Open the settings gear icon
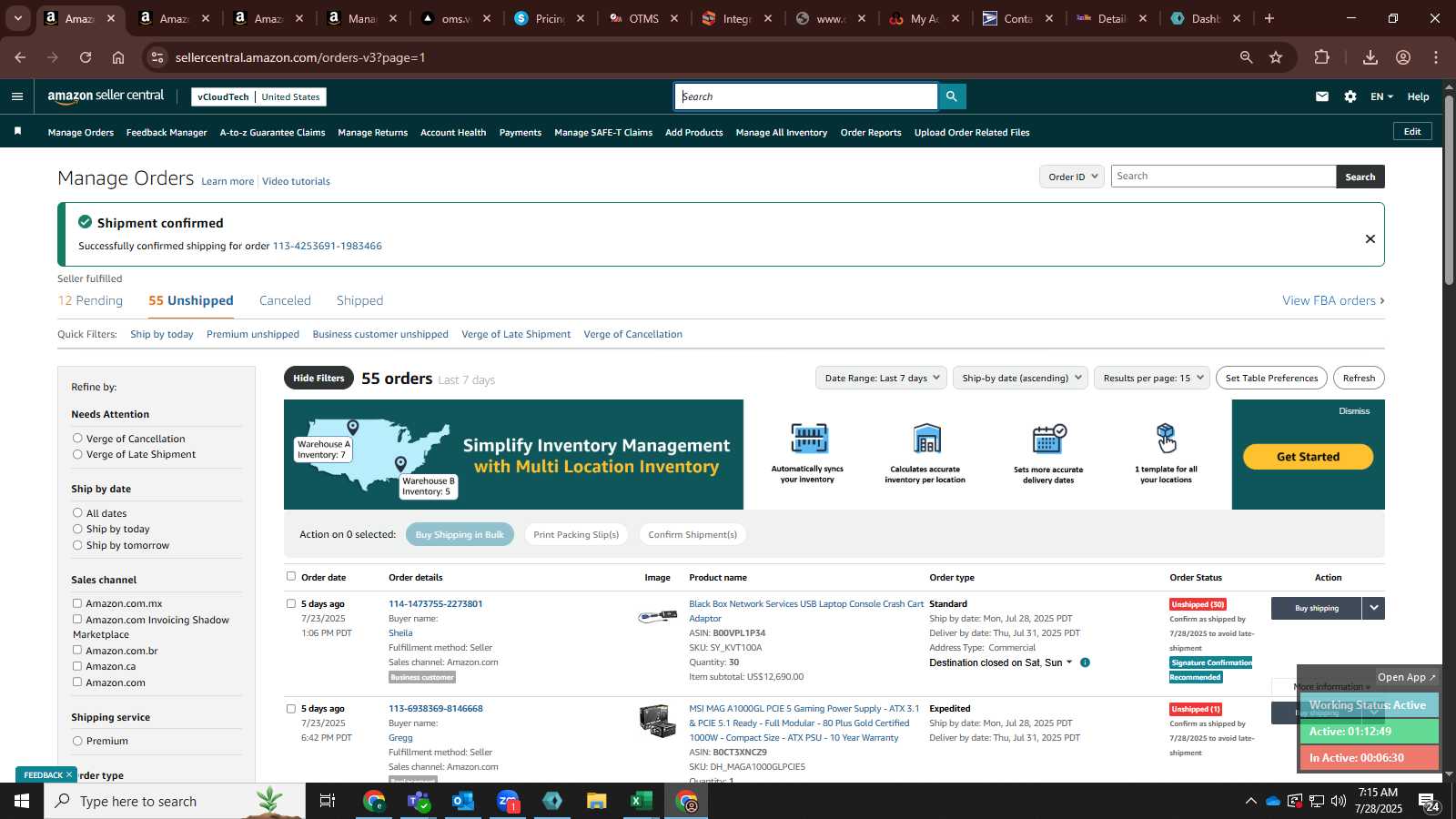1456x819 pixels. (1350, 96)
